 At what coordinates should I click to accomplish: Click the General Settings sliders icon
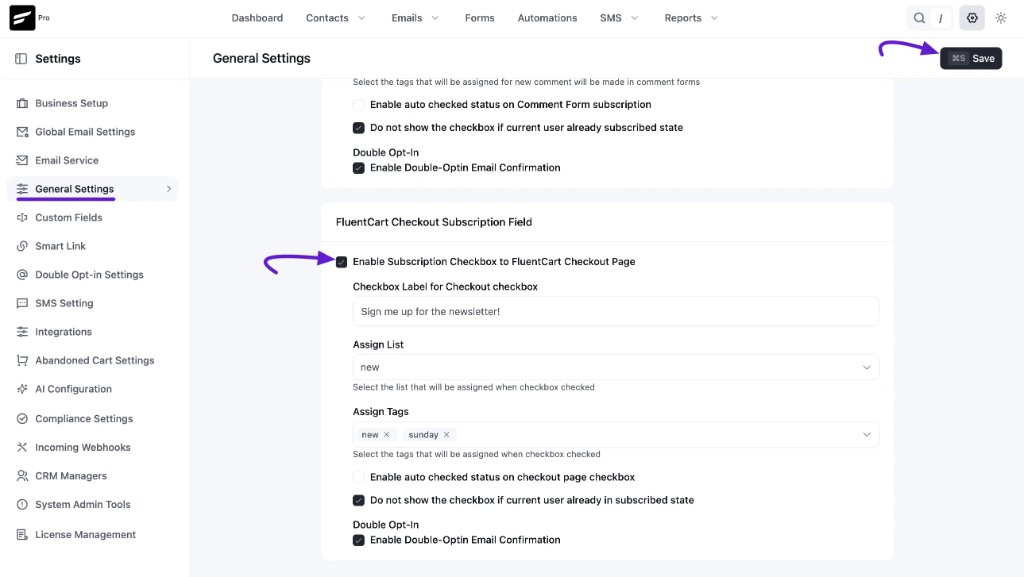[x=22, y=189]
